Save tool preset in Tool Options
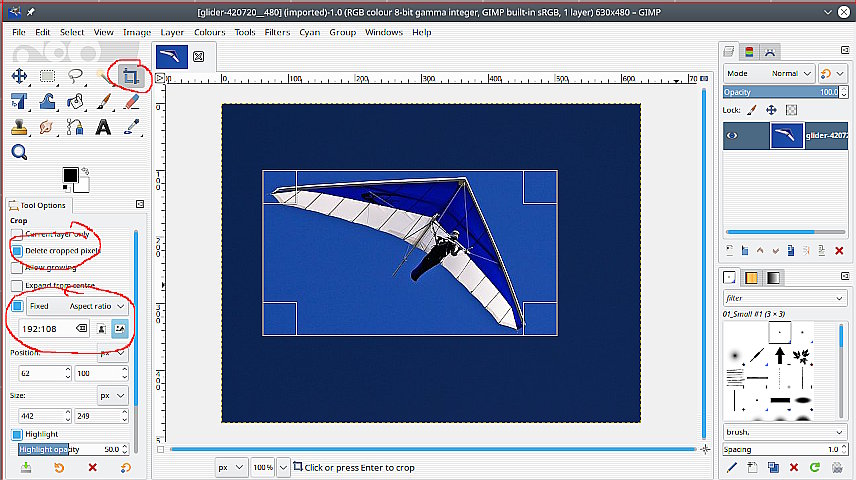856x480 pixels. click(x=26, y=468)
